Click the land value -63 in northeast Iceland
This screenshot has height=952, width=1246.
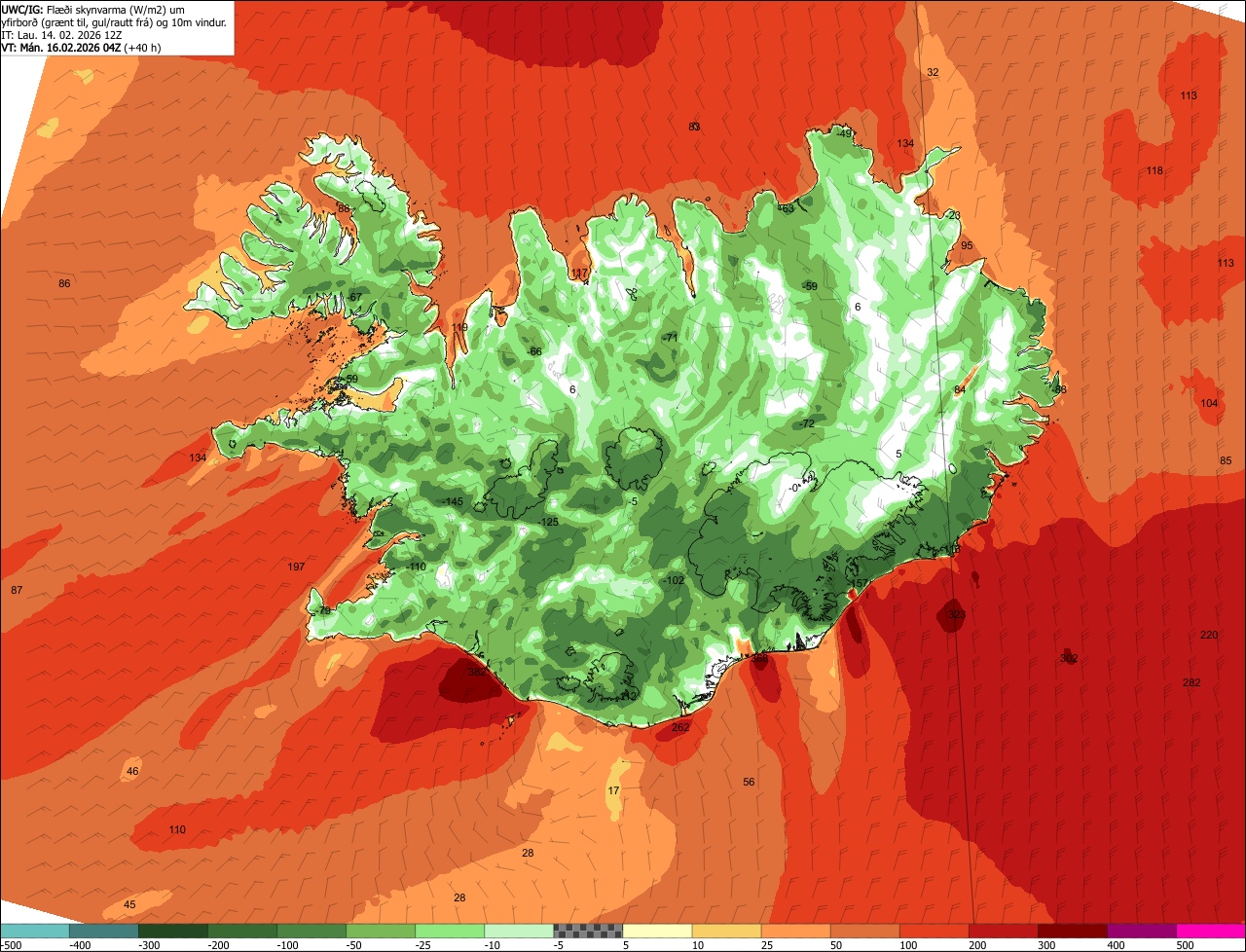(x=787, y=207)
